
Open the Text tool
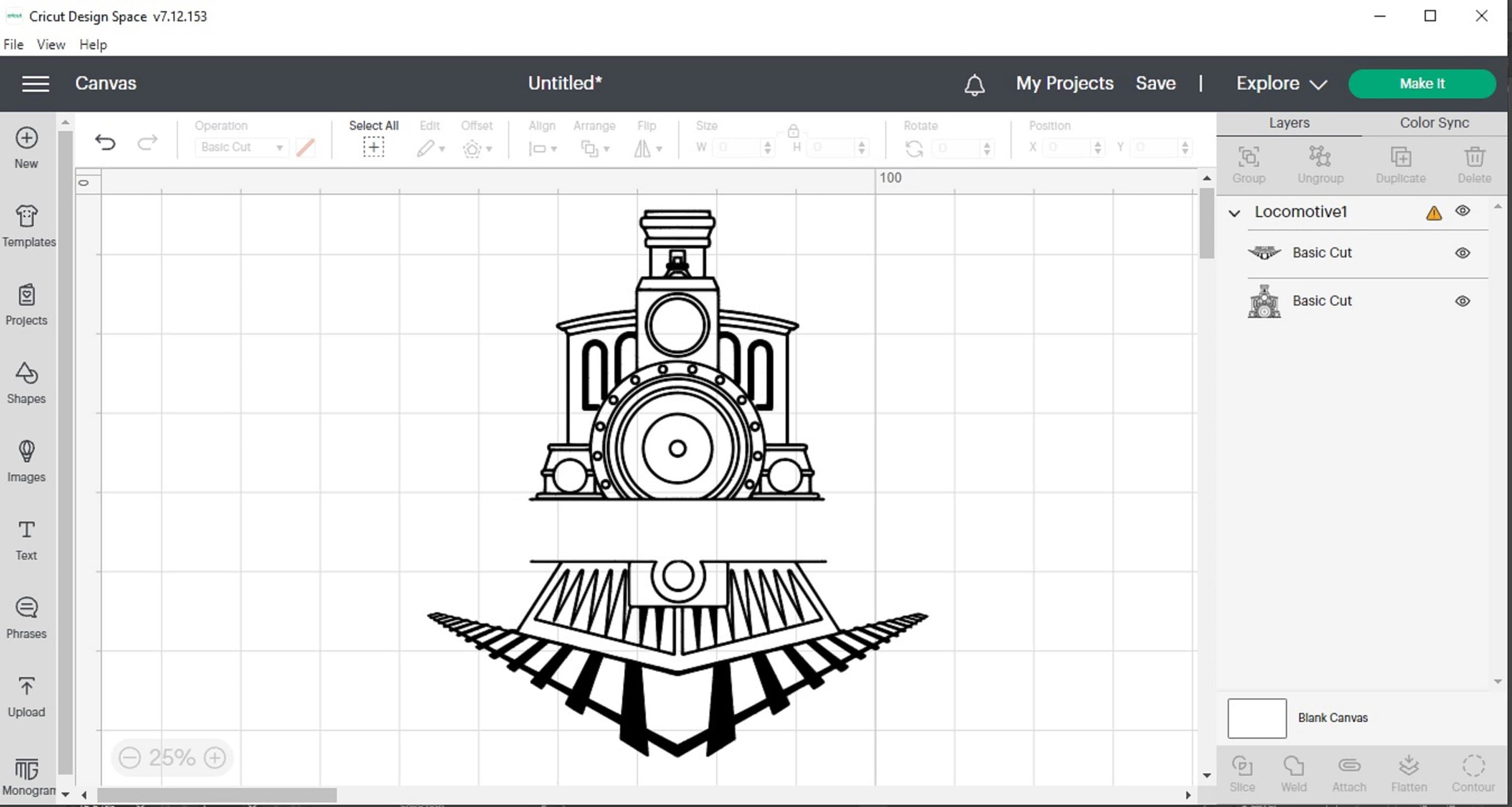click(x=26, y=539)
